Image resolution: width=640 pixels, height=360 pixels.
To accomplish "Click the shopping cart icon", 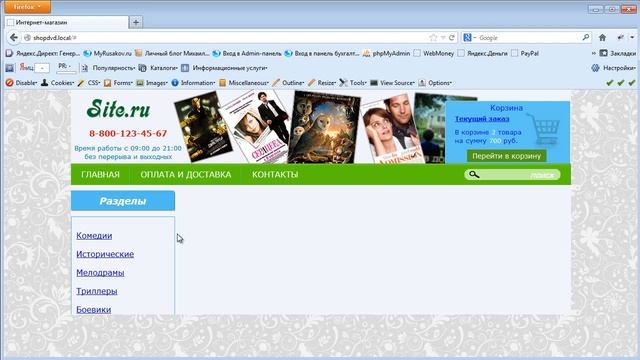I will coord(544,129).
